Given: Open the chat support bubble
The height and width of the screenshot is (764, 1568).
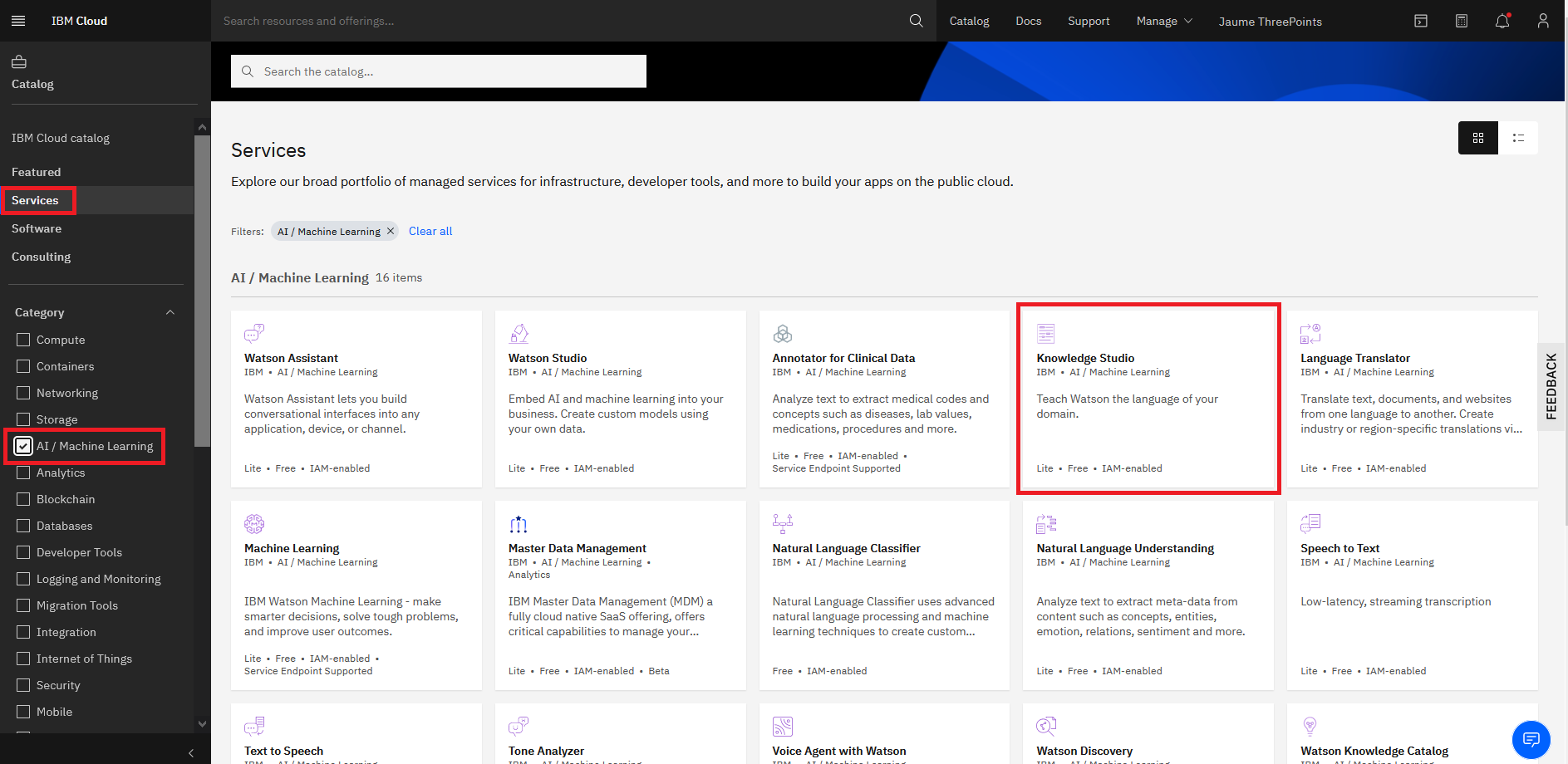Looking at the screenshot, I should coord(1531,739).
